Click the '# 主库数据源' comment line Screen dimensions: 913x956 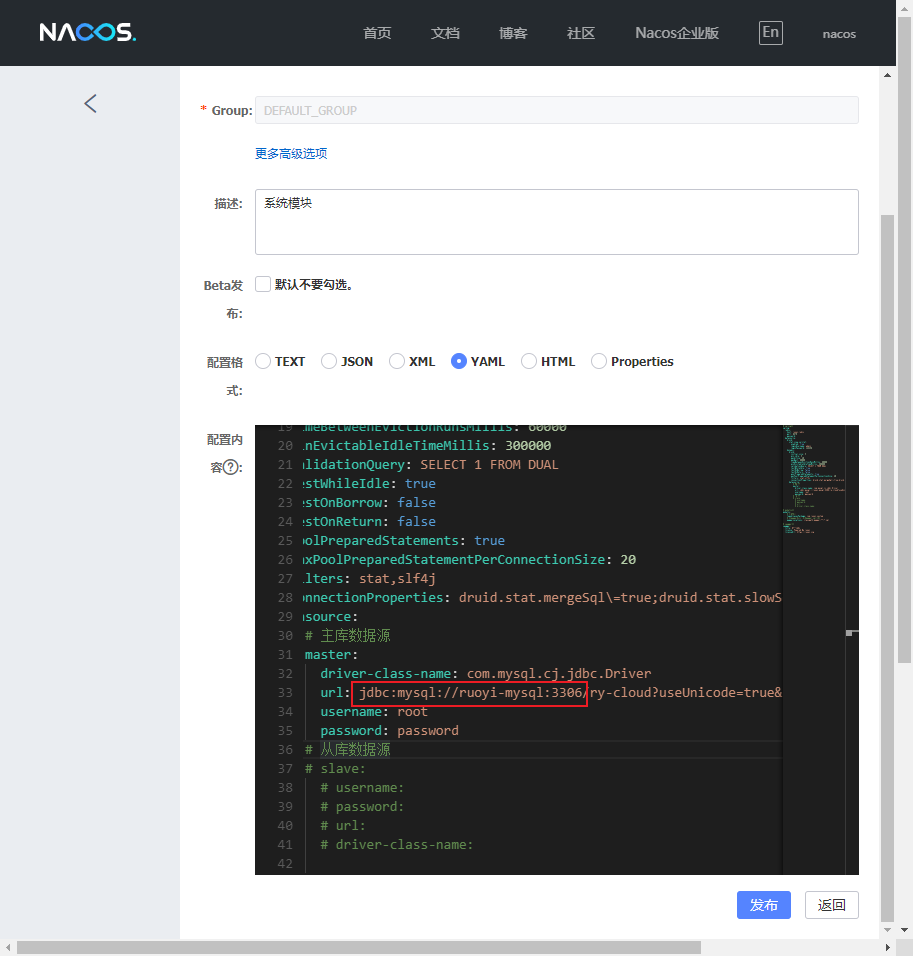tap(348, 635)
